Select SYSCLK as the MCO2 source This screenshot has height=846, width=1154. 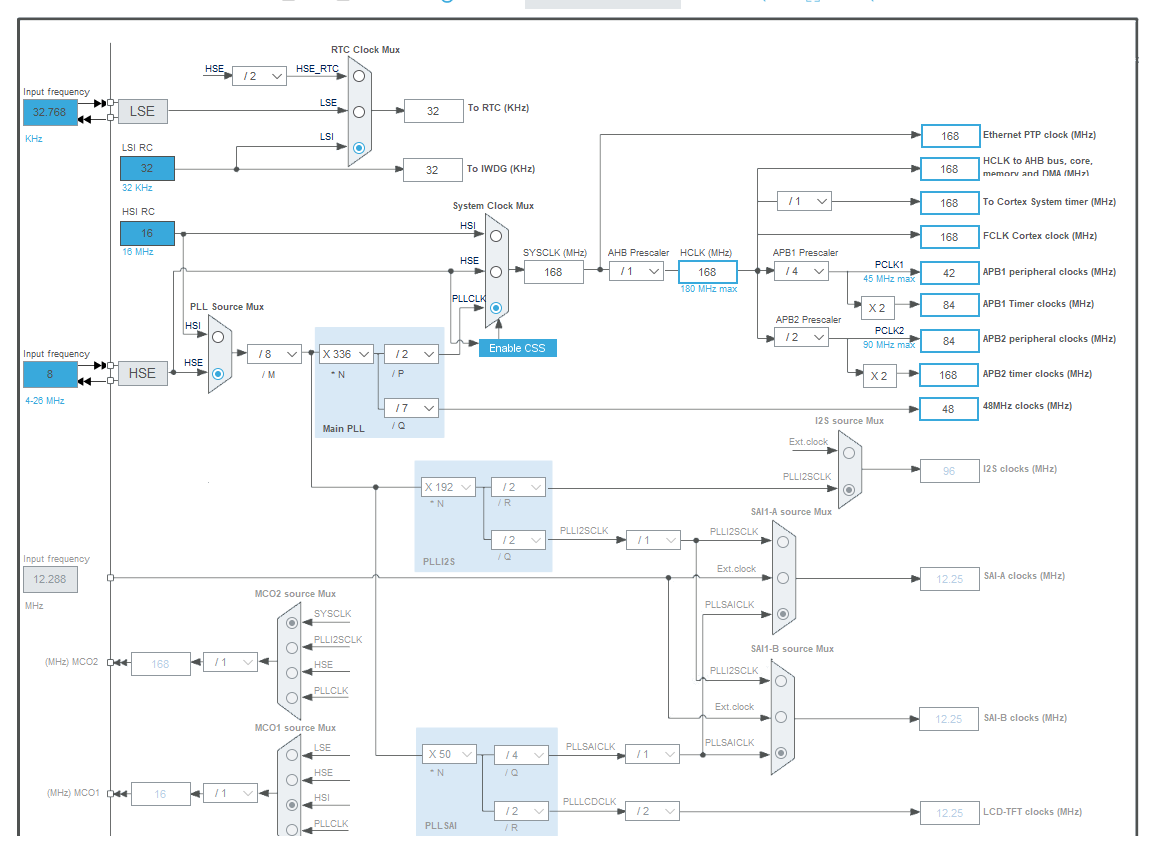click(x=290, y=623)
